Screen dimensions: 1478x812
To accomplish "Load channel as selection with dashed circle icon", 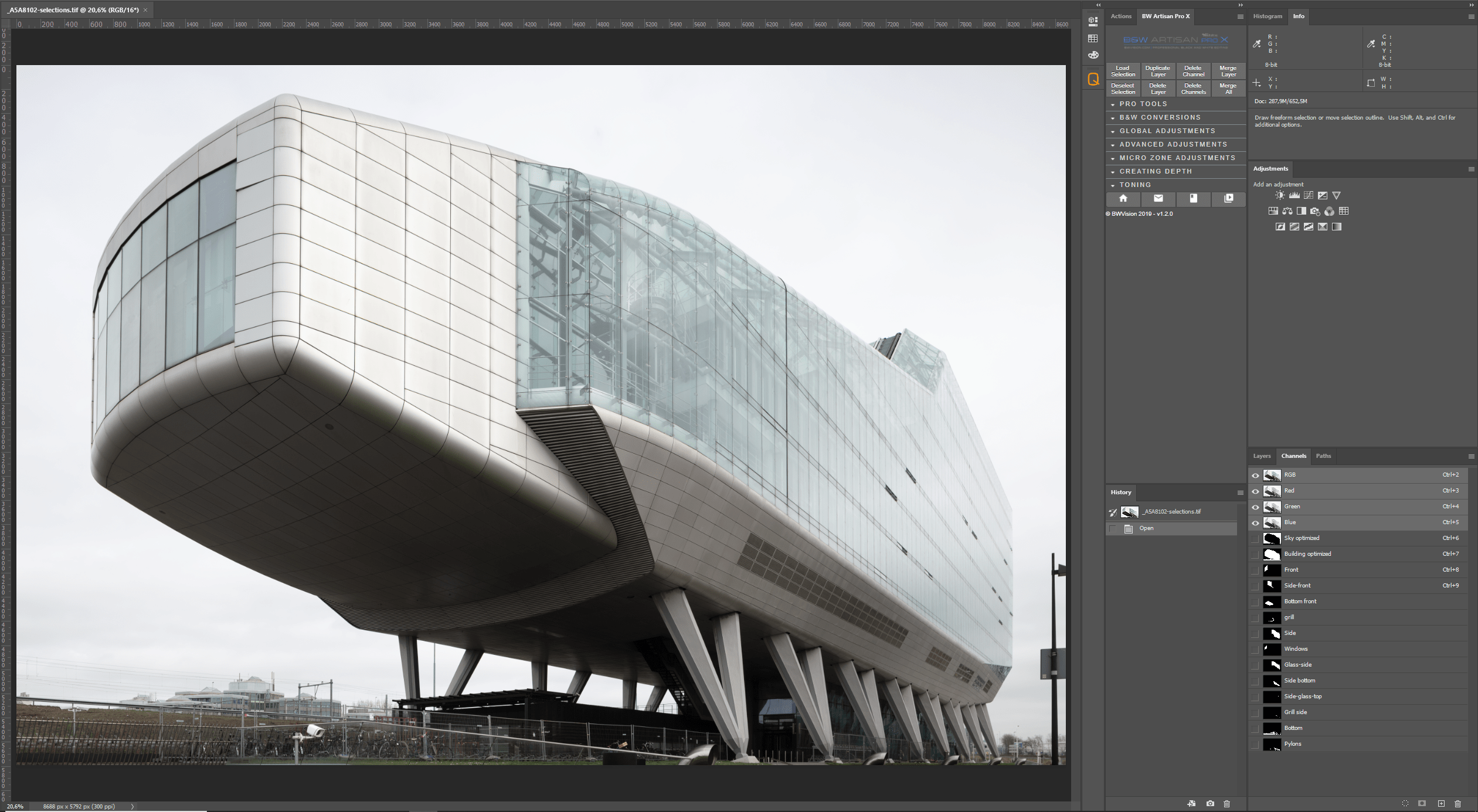I will point(1405,804).
